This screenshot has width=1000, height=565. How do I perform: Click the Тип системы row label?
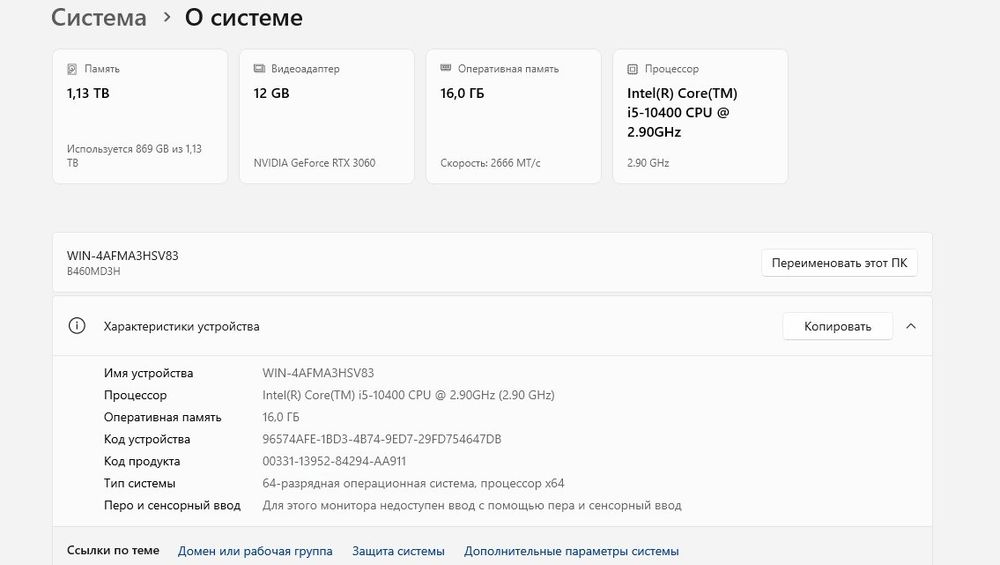point(140,483)
